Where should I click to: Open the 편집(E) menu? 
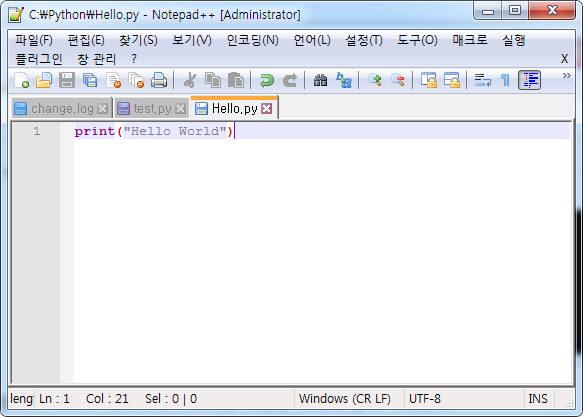[x=86, y=40]
